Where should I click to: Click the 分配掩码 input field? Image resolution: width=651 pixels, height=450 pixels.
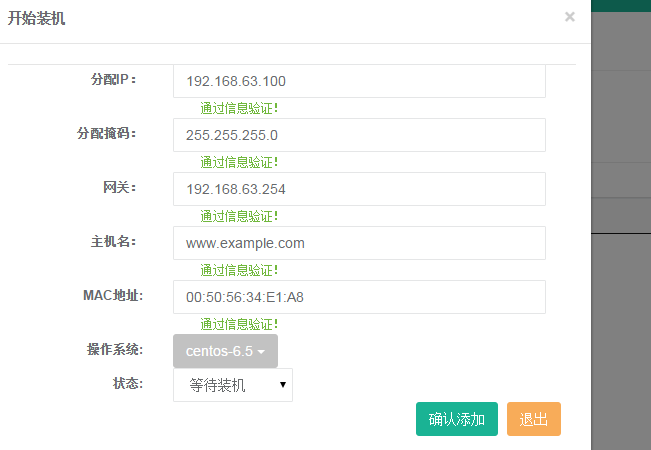(359, 135)
